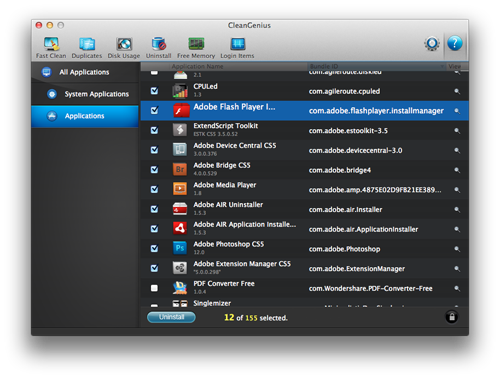The image size is (500, 379).
Task: Select the Uninstall toolbar icon
Action: coord(158,48)
